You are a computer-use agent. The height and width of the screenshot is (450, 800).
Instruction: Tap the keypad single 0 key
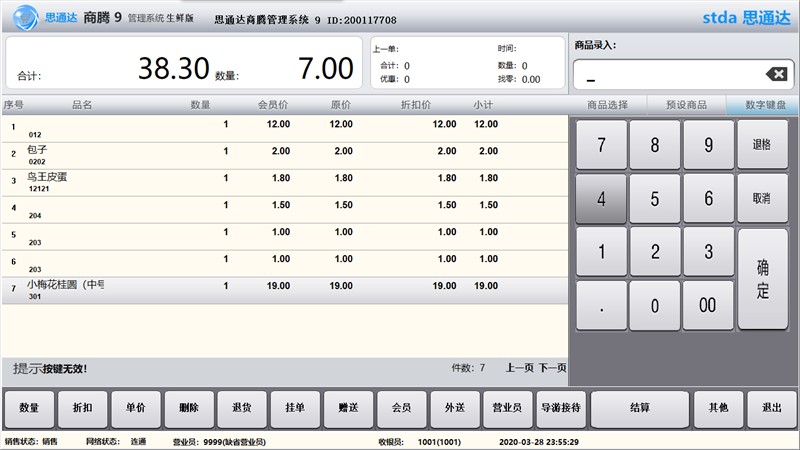(x=655, y=306)
